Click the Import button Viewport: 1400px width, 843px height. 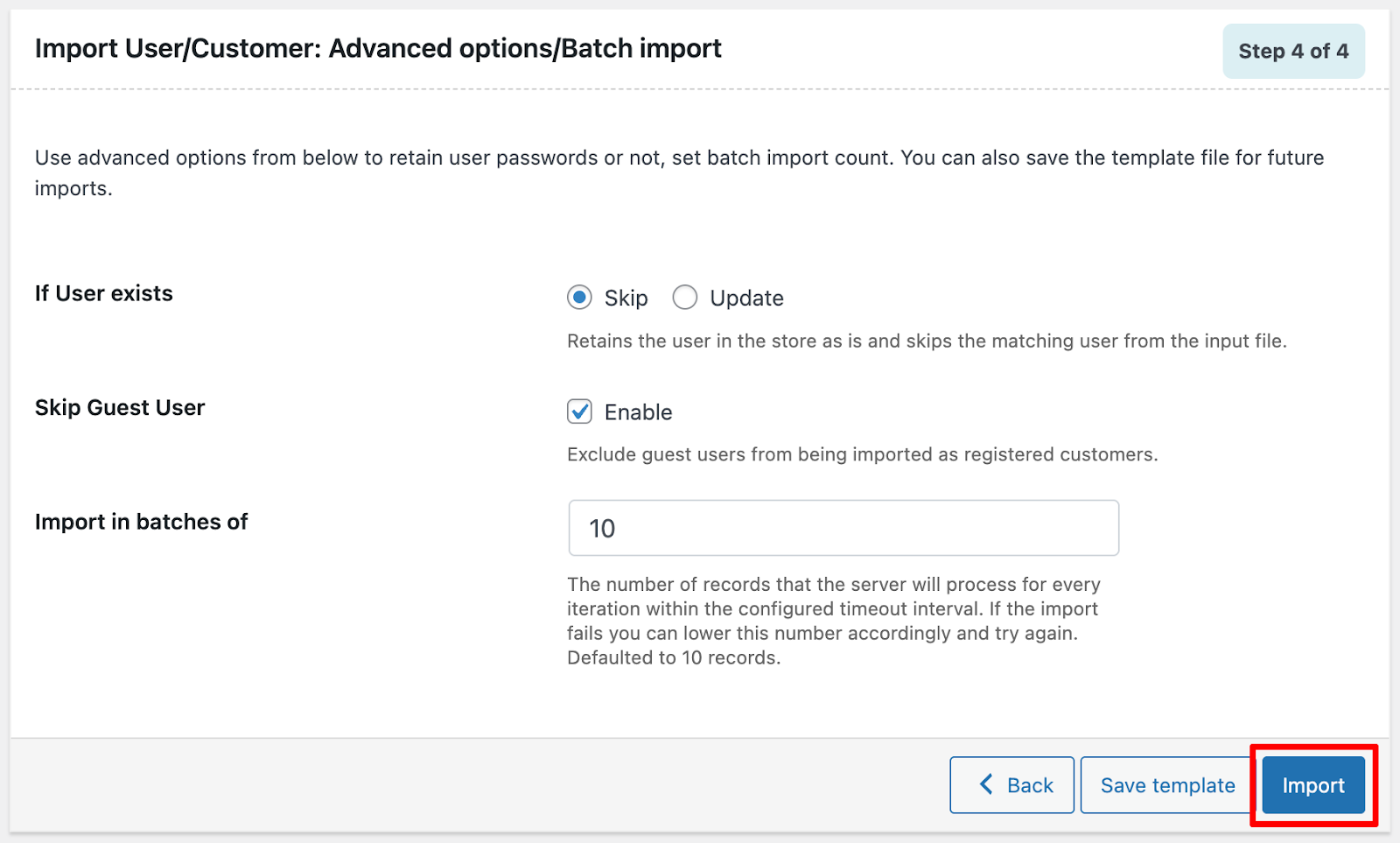[1312, 785]
